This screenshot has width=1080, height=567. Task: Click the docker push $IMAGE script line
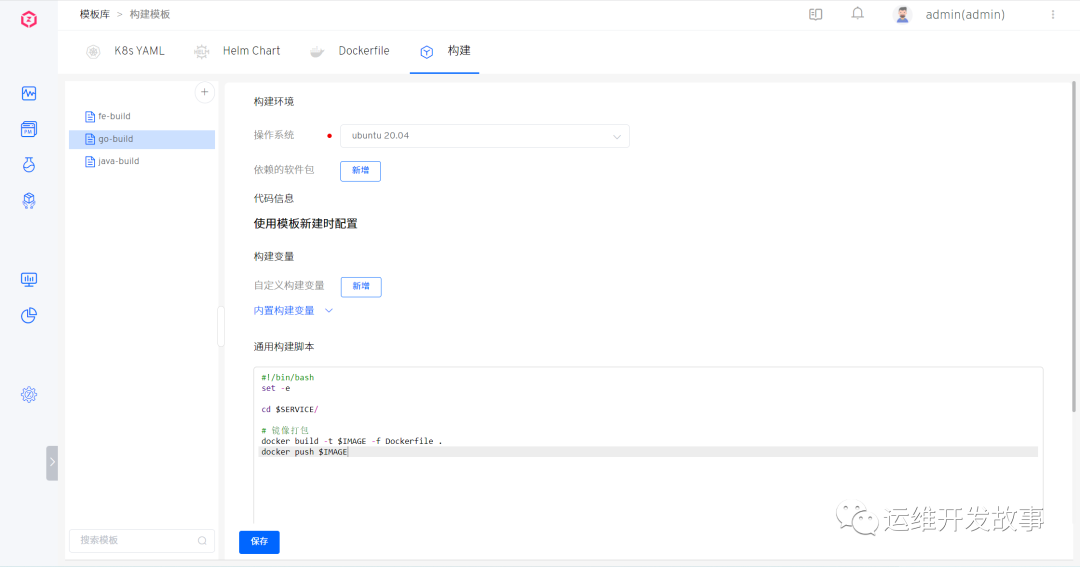[304, 452]
